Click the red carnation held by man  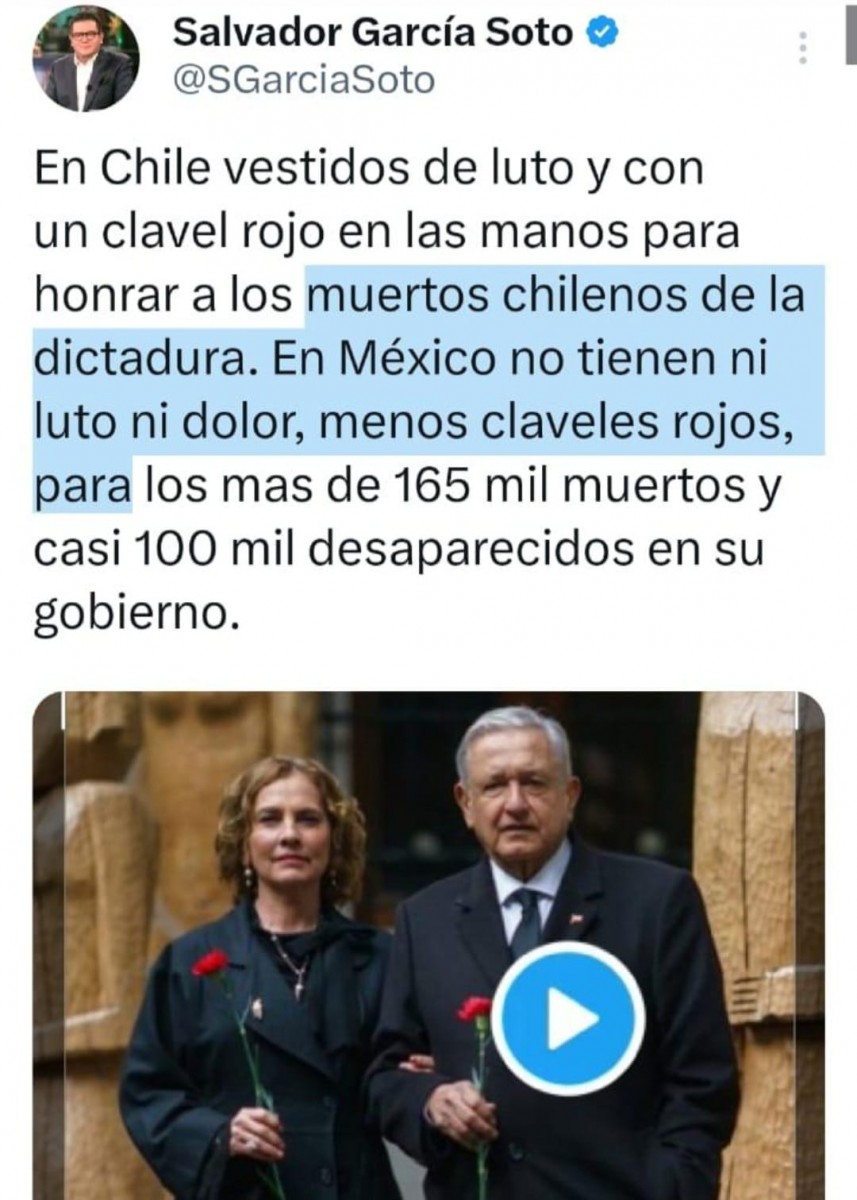point(475,1008)
